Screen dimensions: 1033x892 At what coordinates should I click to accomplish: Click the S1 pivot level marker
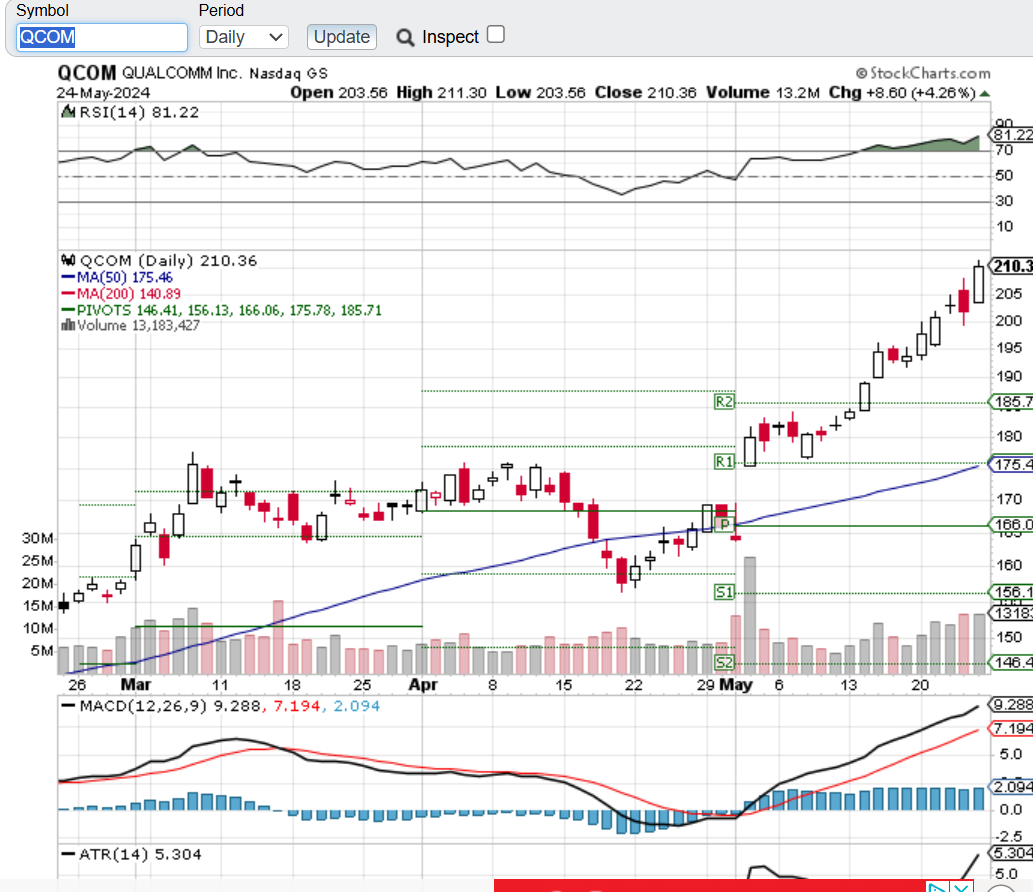pyautogui.click(x=724, y=592)
